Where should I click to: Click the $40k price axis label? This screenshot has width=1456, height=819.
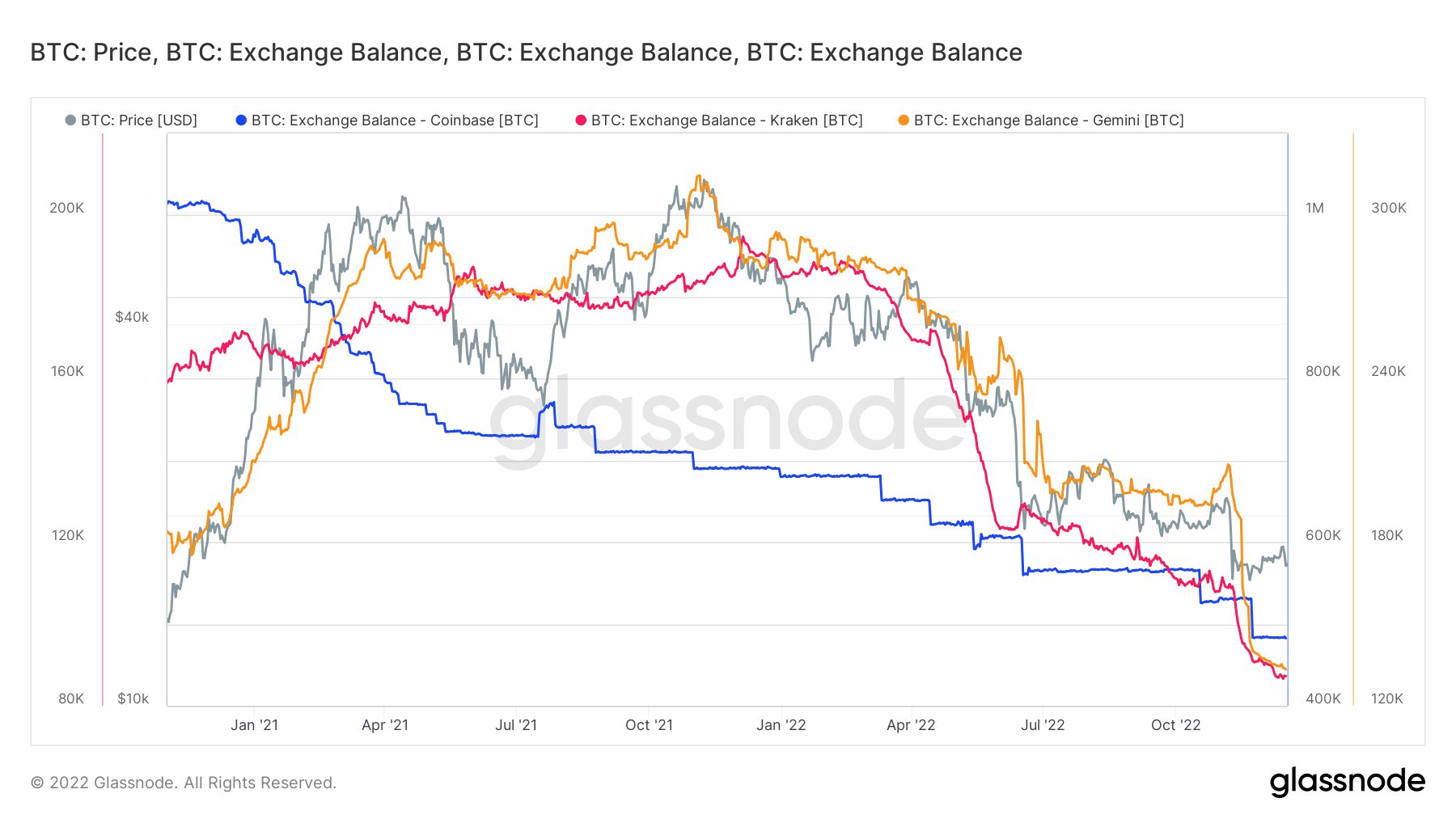pos(132,317)
